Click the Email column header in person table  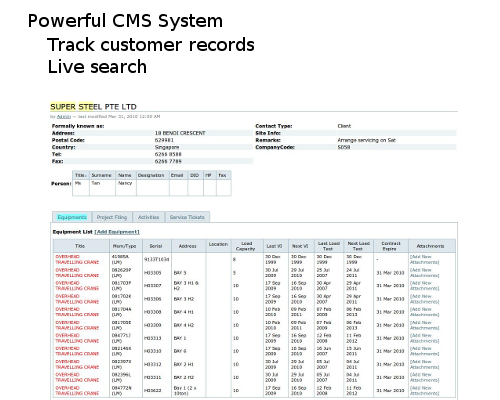pos(177,175)
